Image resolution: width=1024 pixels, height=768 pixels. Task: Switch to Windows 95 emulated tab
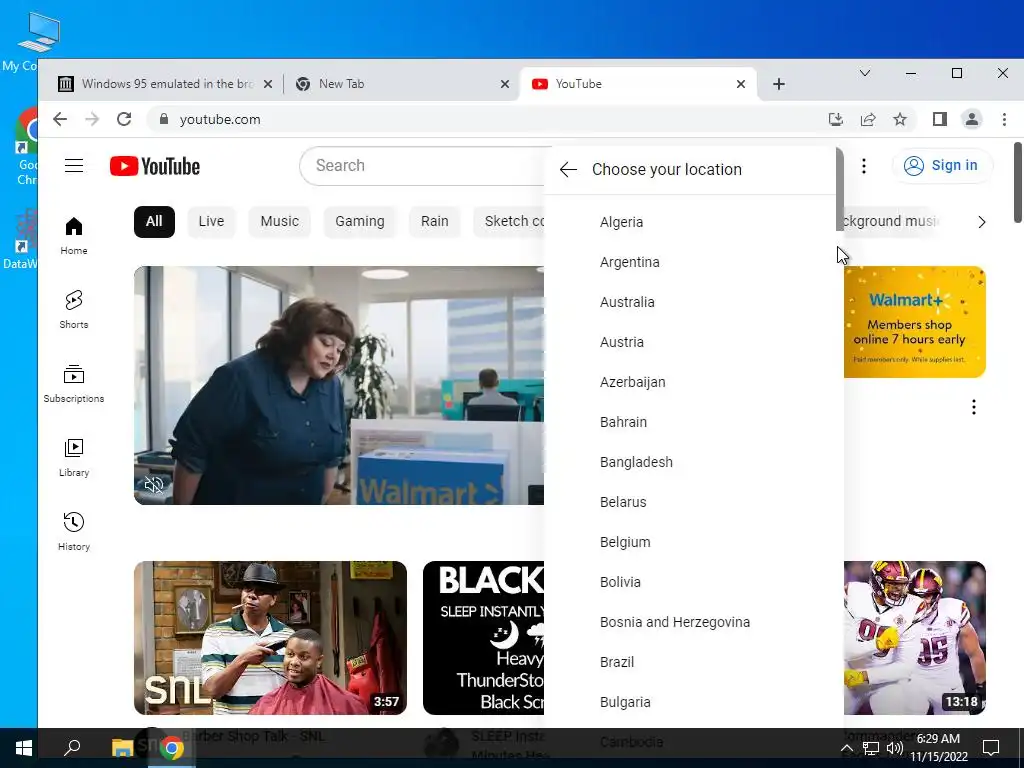[157, 84]
